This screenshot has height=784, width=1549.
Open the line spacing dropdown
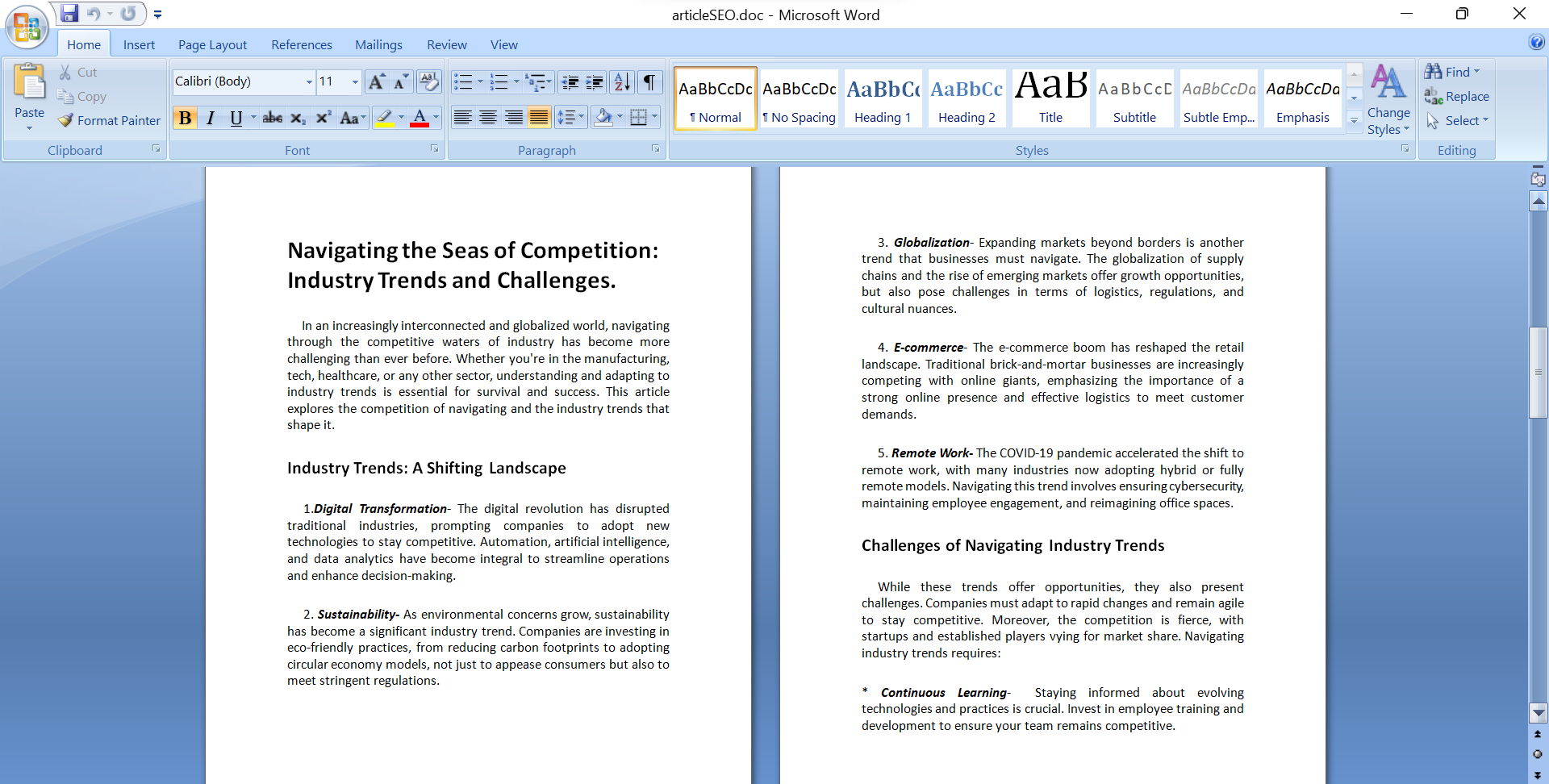570,118
